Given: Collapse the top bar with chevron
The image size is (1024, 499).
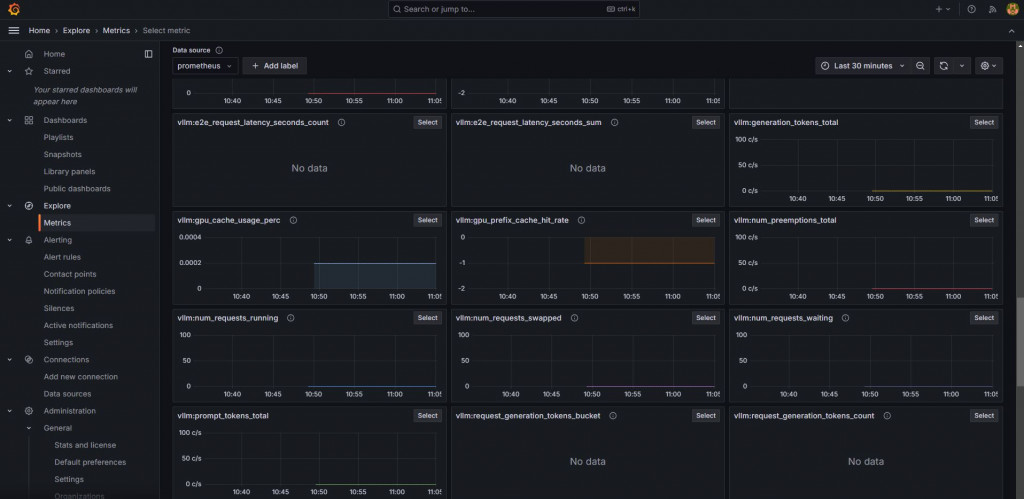Looking at the screenshot, I should (1012, 31).
